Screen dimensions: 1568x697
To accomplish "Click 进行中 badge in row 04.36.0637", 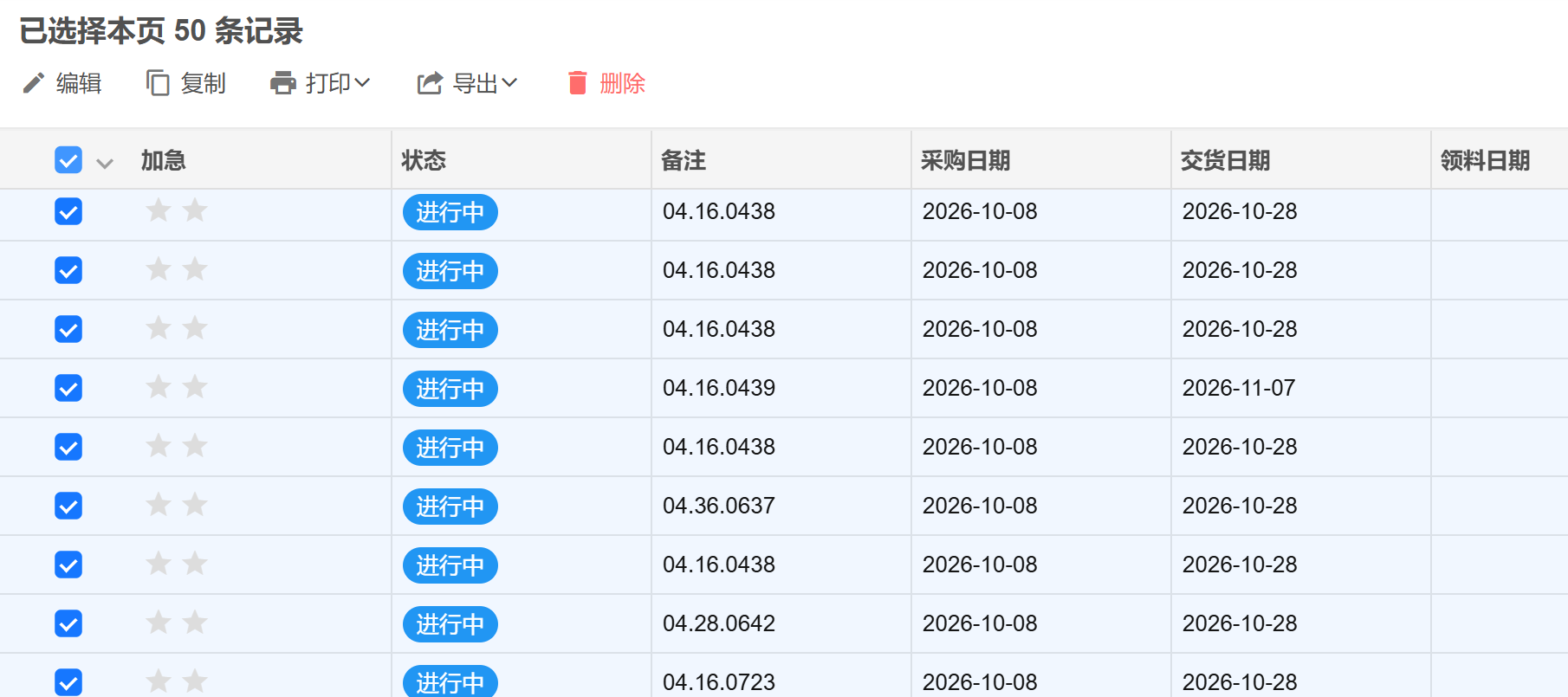I will [450, 507].
